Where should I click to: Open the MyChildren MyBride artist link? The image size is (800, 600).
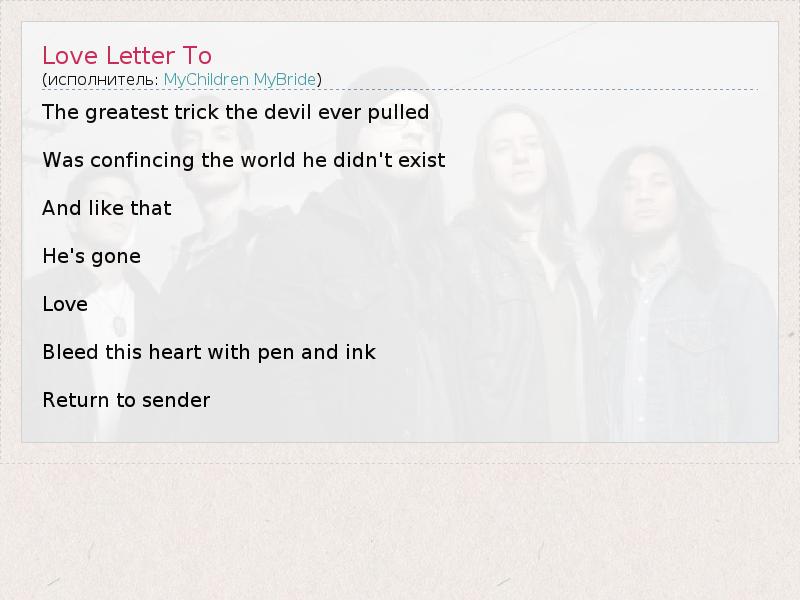click(x=240, y=80)
